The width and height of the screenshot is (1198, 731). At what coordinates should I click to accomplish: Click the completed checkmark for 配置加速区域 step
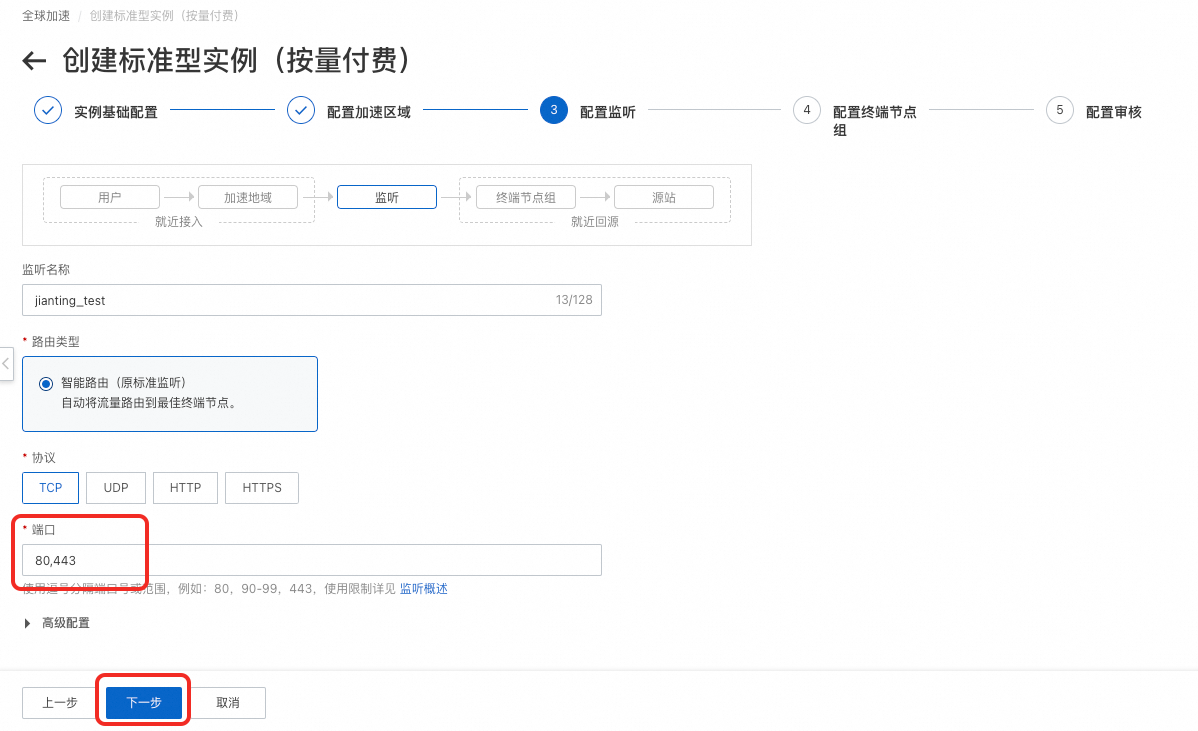(x=301, y=110)
